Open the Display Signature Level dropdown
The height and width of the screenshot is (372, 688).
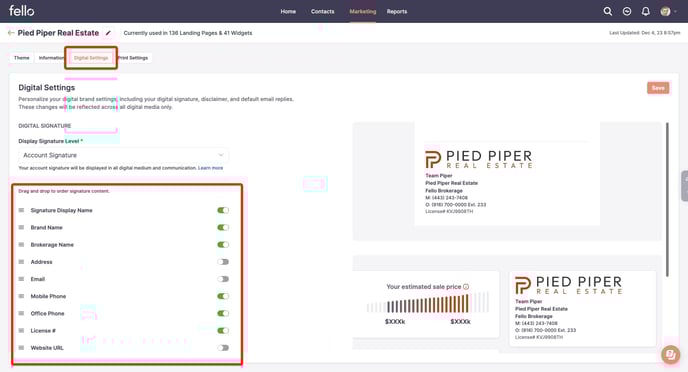pos(123,155)
